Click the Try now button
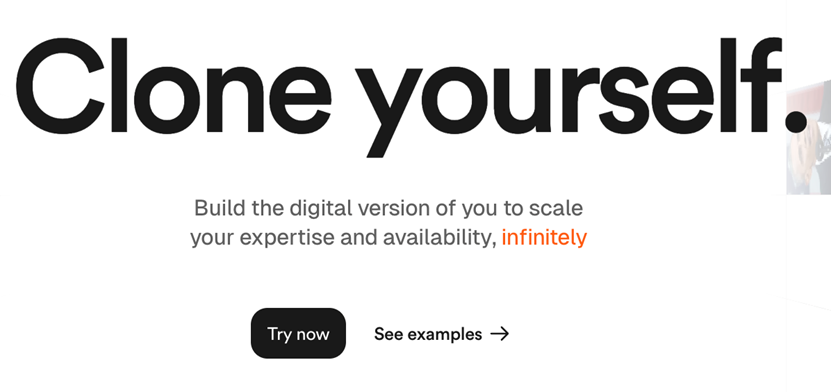This screenshot has width=831, height=392. (298, 333)
